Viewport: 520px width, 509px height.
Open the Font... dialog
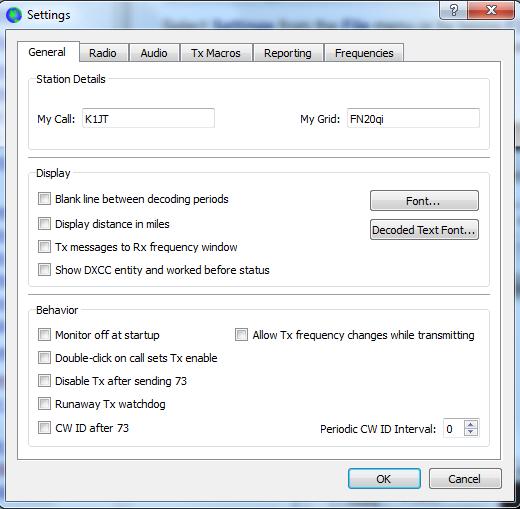coord(424,201)
